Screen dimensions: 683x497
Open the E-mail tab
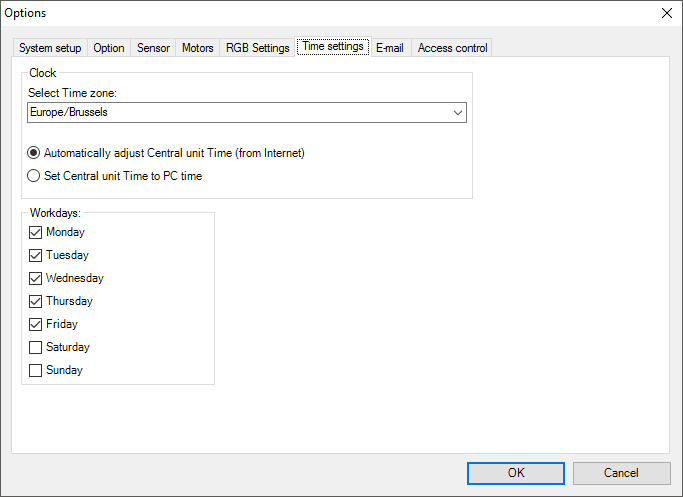point(389,48)
